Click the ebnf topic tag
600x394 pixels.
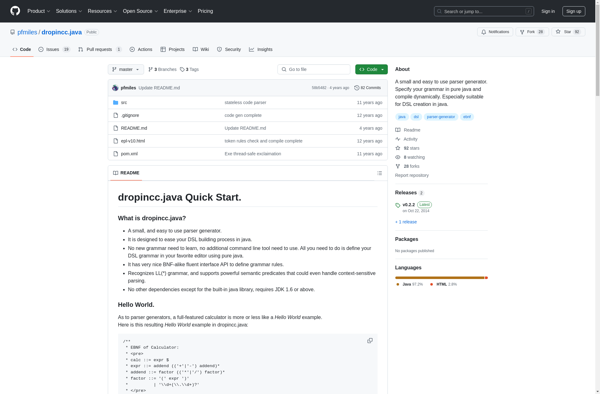coord(467,117)
